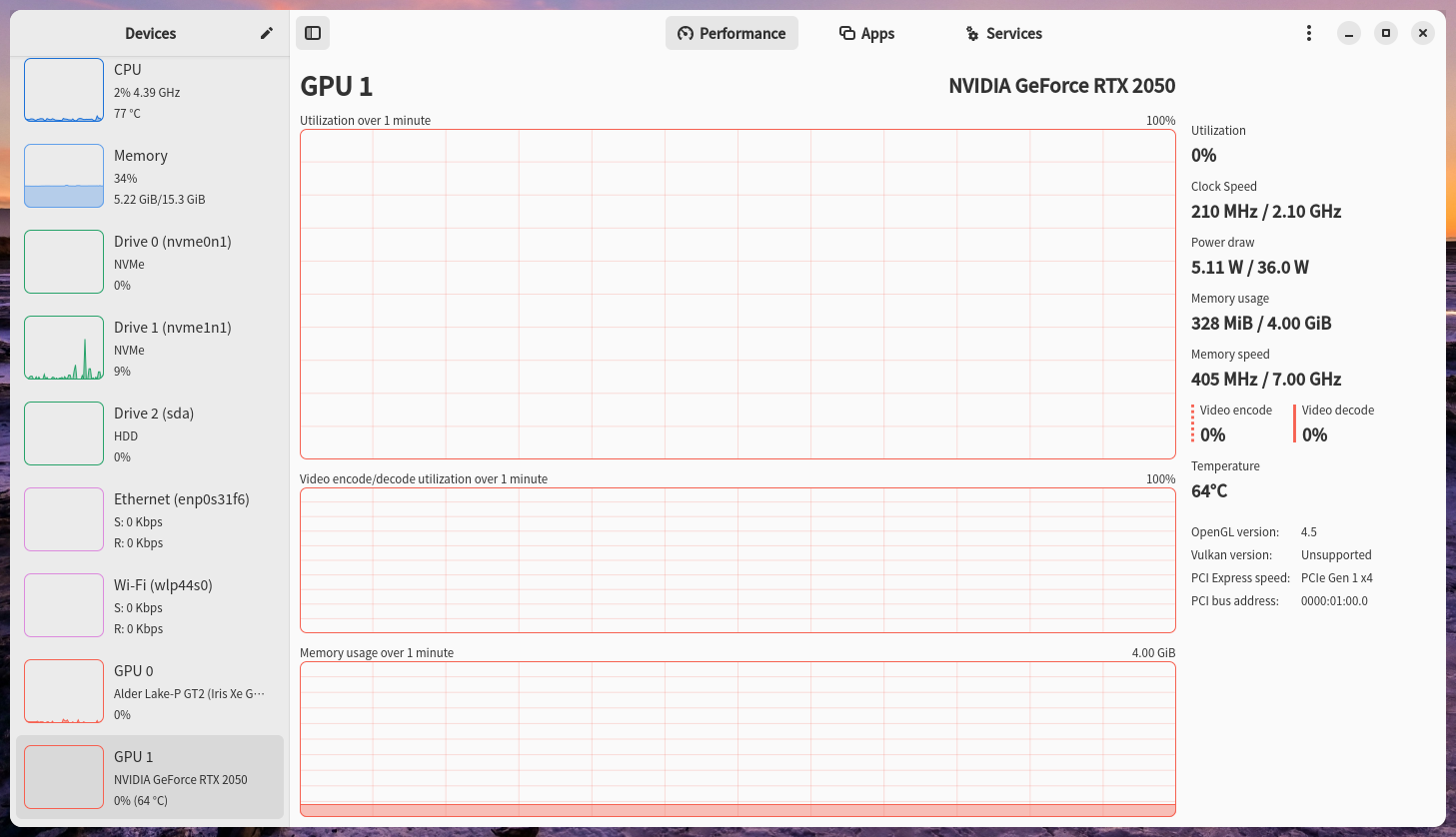Switch to the Apps tab

coord(866,33)
